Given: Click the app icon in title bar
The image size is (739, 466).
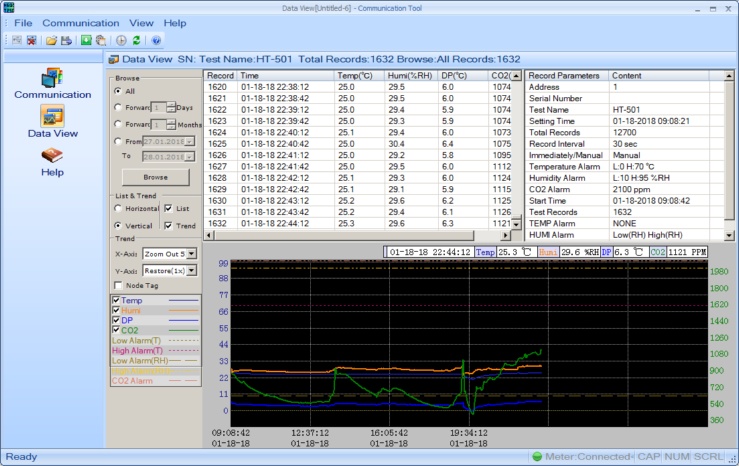Looking at the screenshot, I should tap(8, 7).
